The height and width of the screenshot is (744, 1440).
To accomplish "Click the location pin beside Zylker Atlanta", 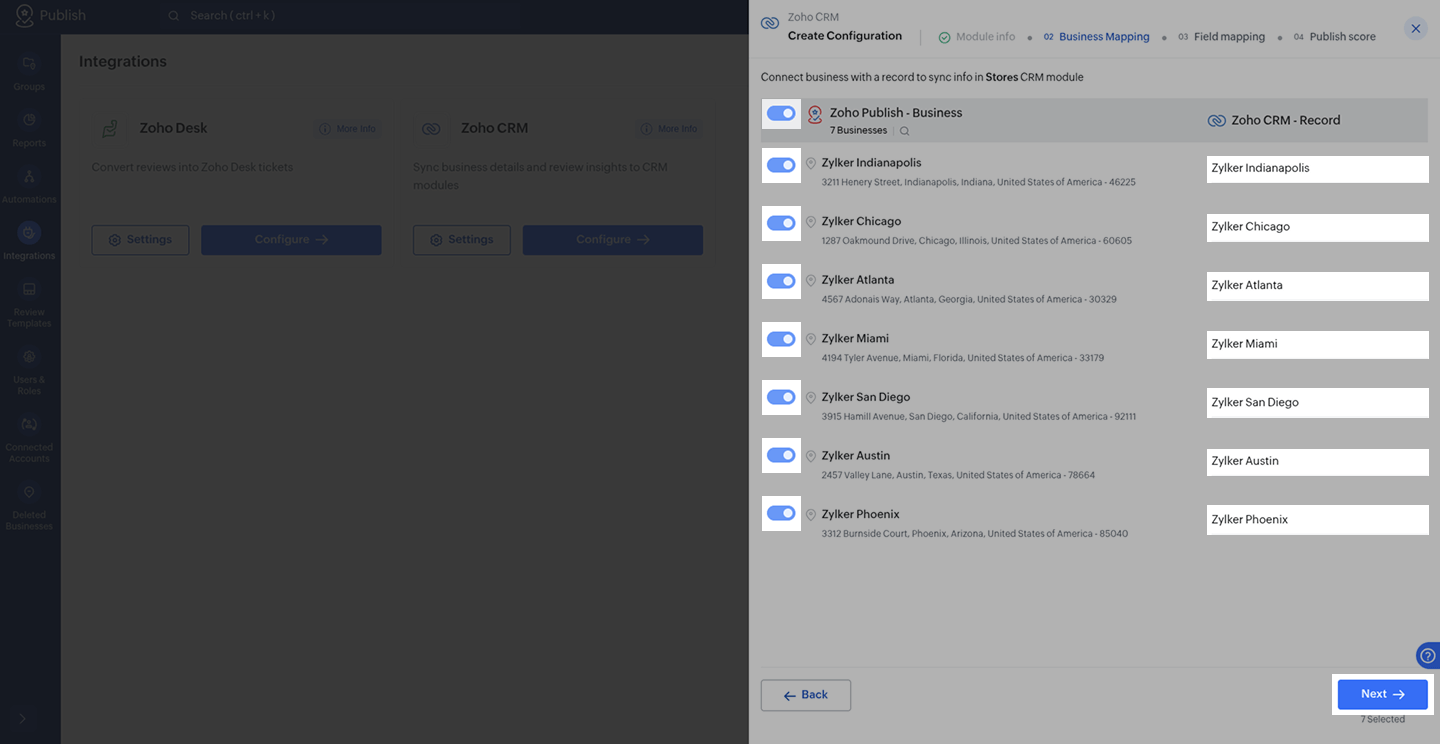I will (x=811, y=280).
